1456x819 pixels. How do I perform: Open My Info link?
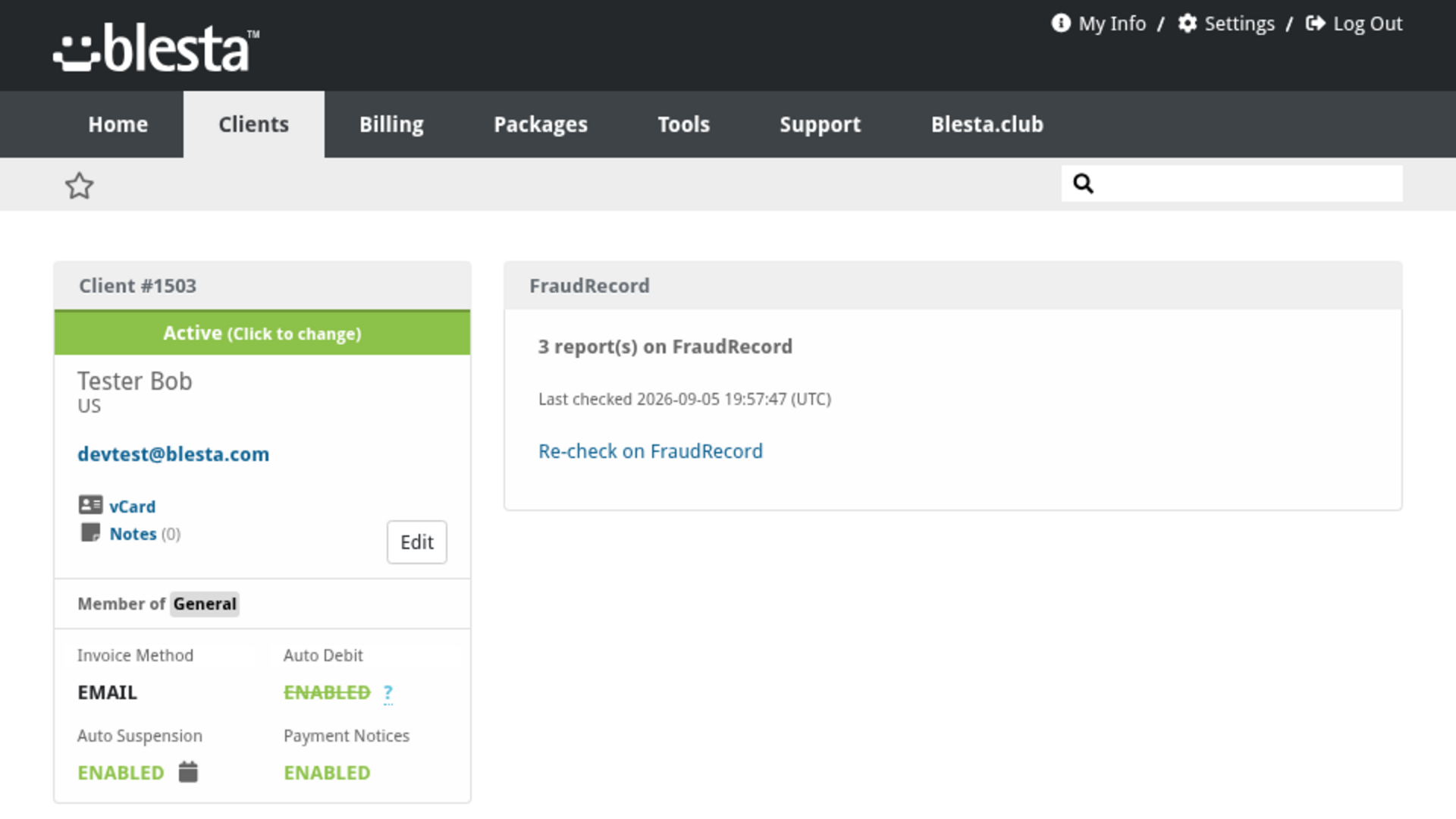point(1112,24)
